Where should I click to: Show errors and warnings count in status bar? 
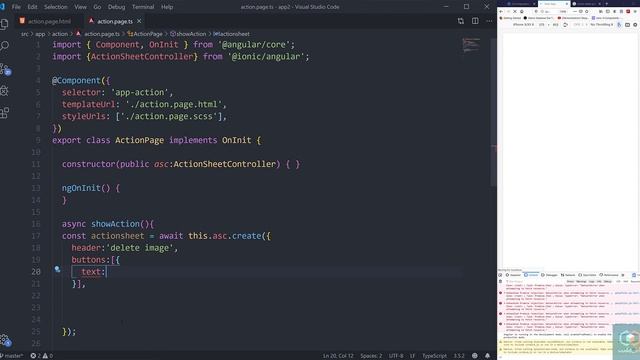[x=42, y=356]
